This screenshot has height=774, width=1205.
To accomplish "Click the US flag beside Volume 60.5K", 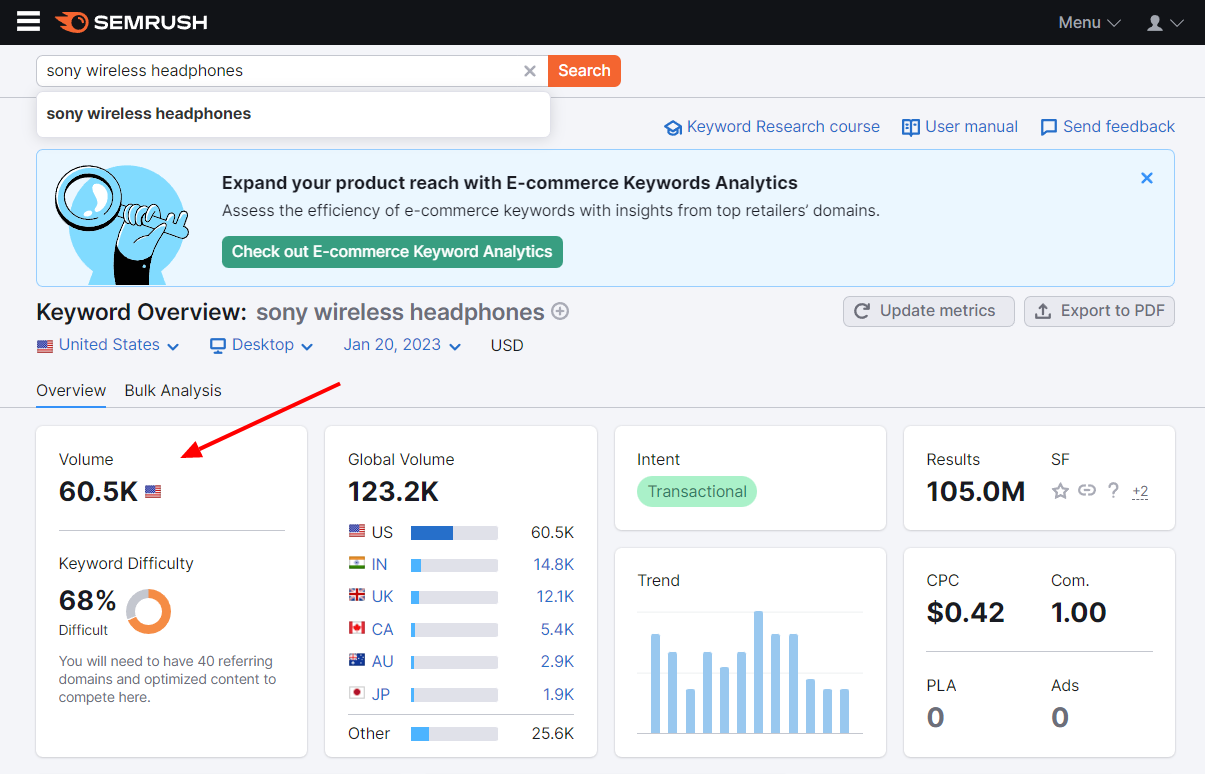I will tap(153, 492).
